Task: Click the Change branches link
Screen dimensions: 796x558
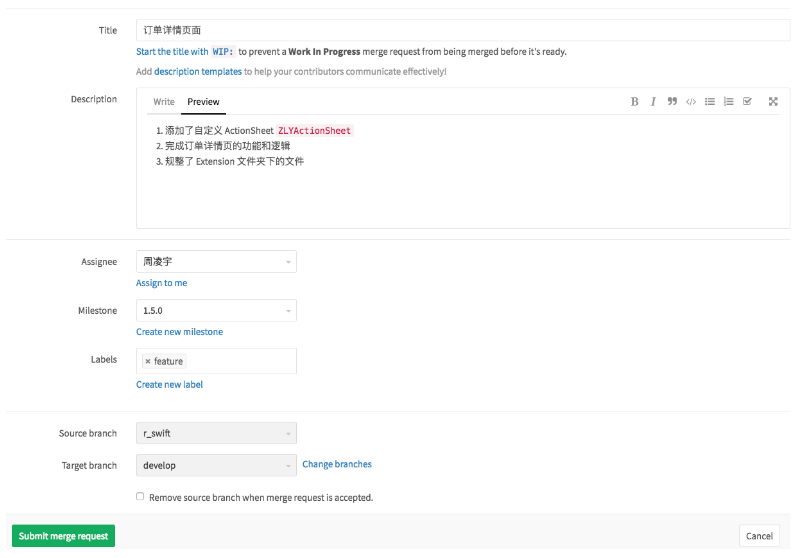Action: (337, 464)
